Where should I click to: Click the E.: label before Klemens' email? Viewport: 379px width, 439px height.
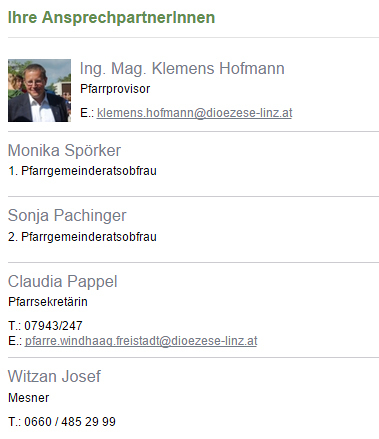87,113
